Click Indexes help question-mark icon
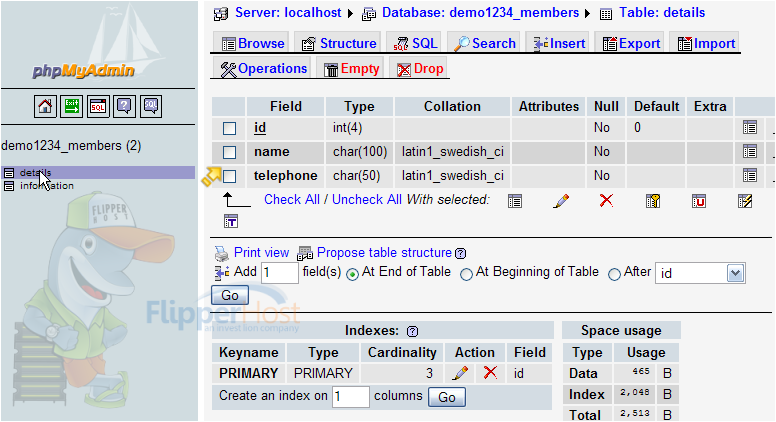 (412, 331)
